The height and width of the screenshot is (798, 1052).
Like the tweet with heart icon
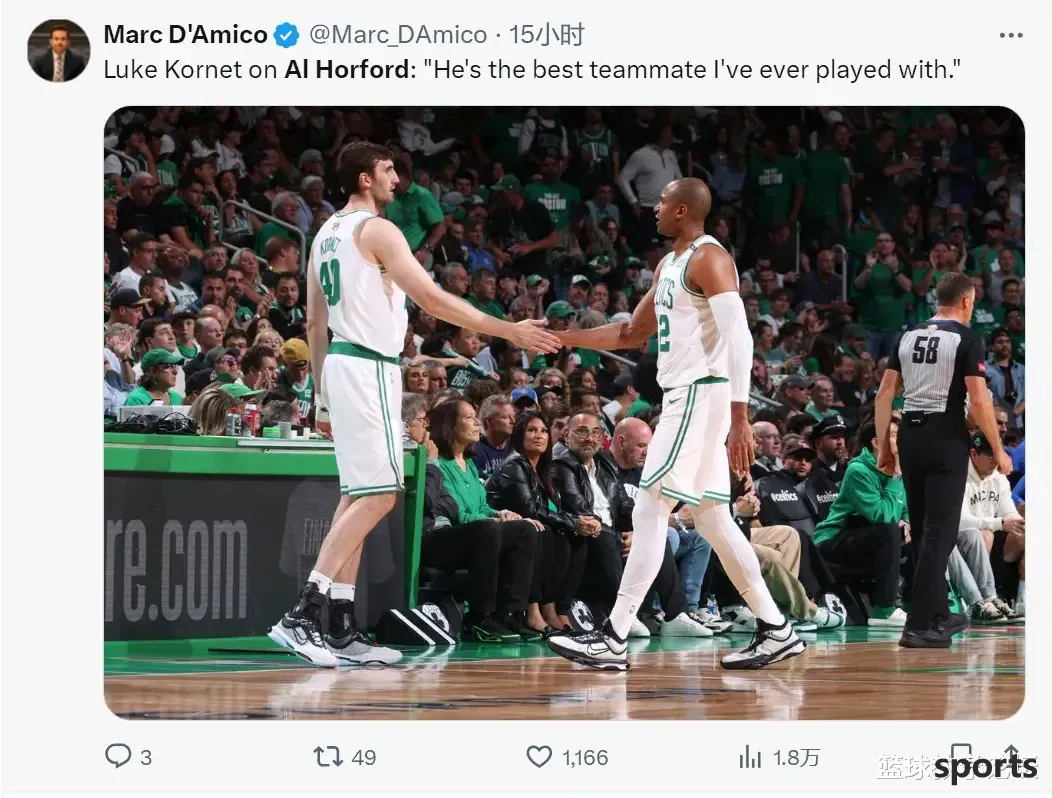(x=539, y=757)
